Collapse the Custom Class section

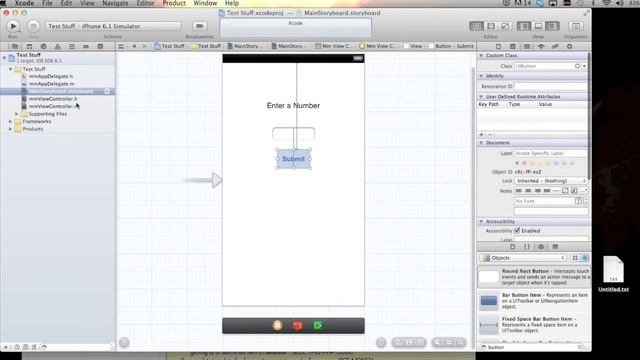point(481,55)
